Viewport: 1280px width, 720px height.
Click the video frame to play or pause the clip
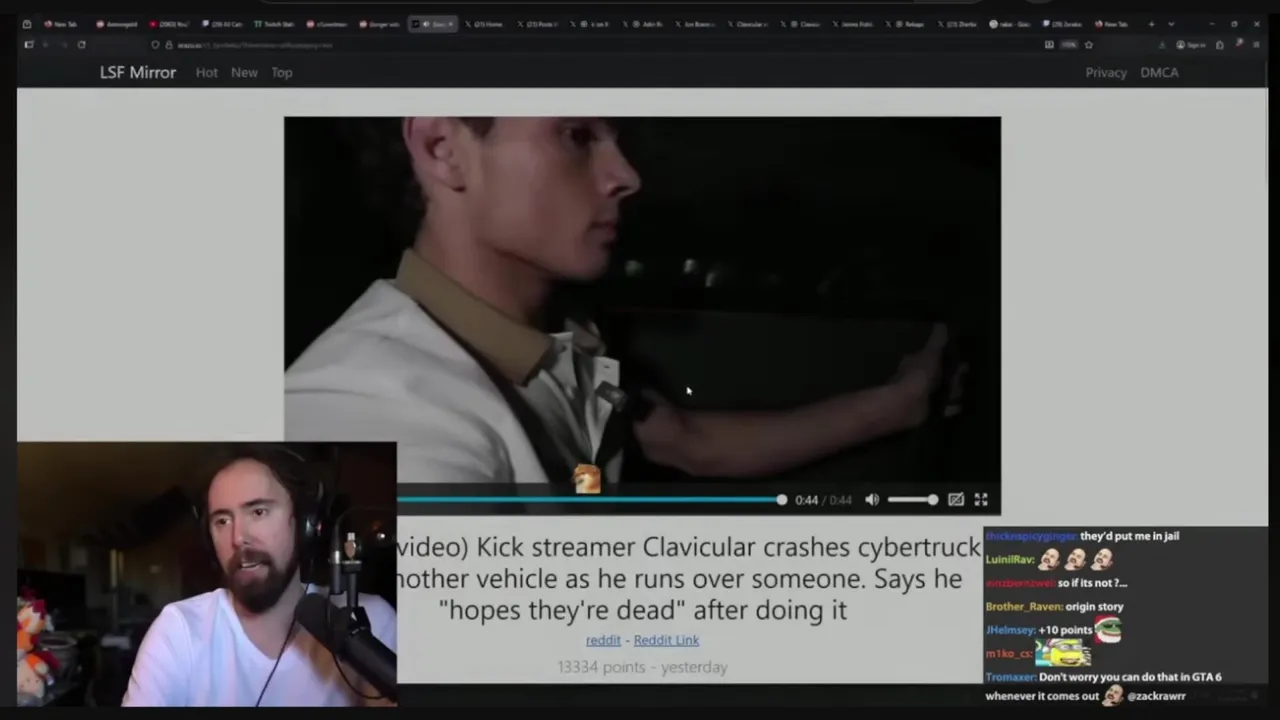(642, 300)
